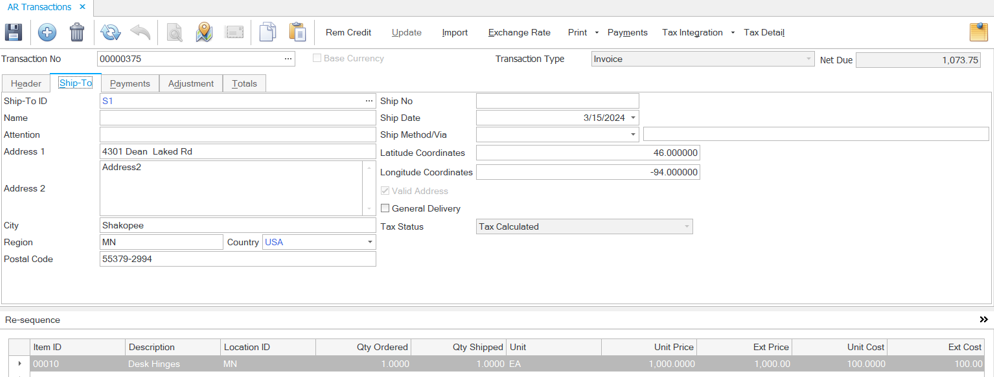This screenshot has height=377, width=994.
Task: Click the Rem Credit button
Action: point(349,32)
